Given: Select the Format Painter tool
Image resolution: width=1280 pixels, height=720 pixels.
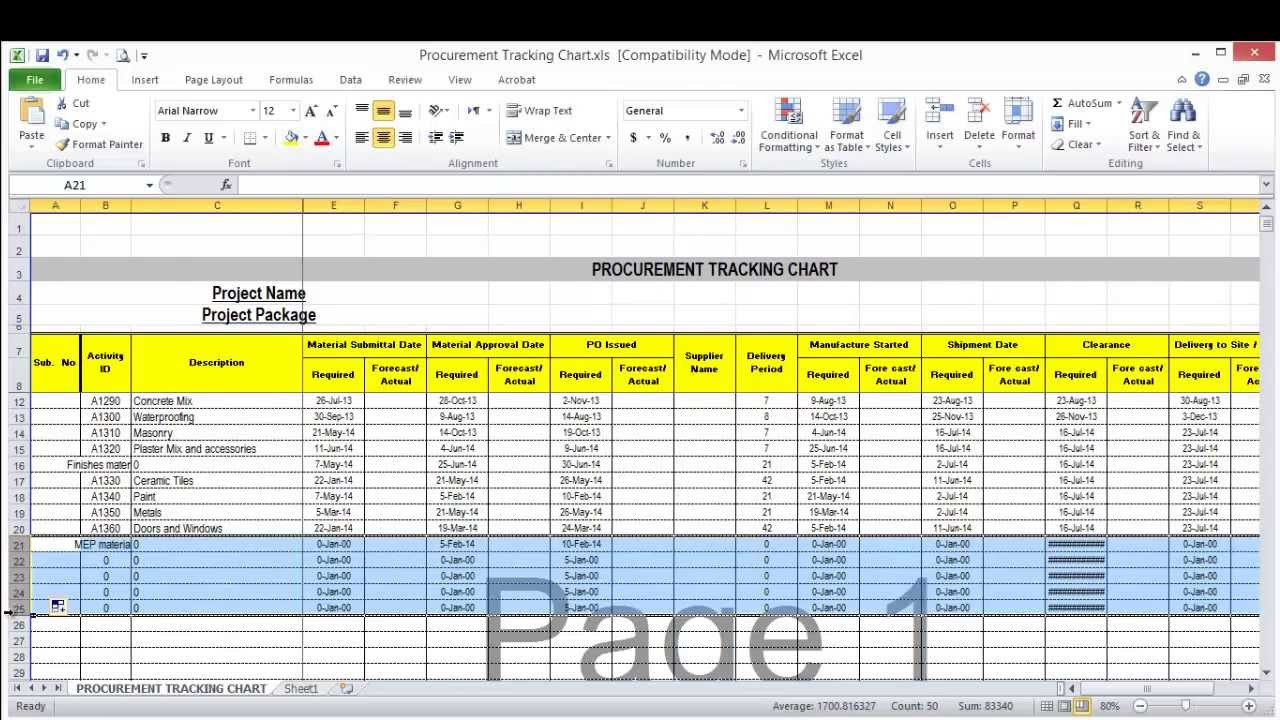Looking at the screenshot, I should (x=99, y=144).
